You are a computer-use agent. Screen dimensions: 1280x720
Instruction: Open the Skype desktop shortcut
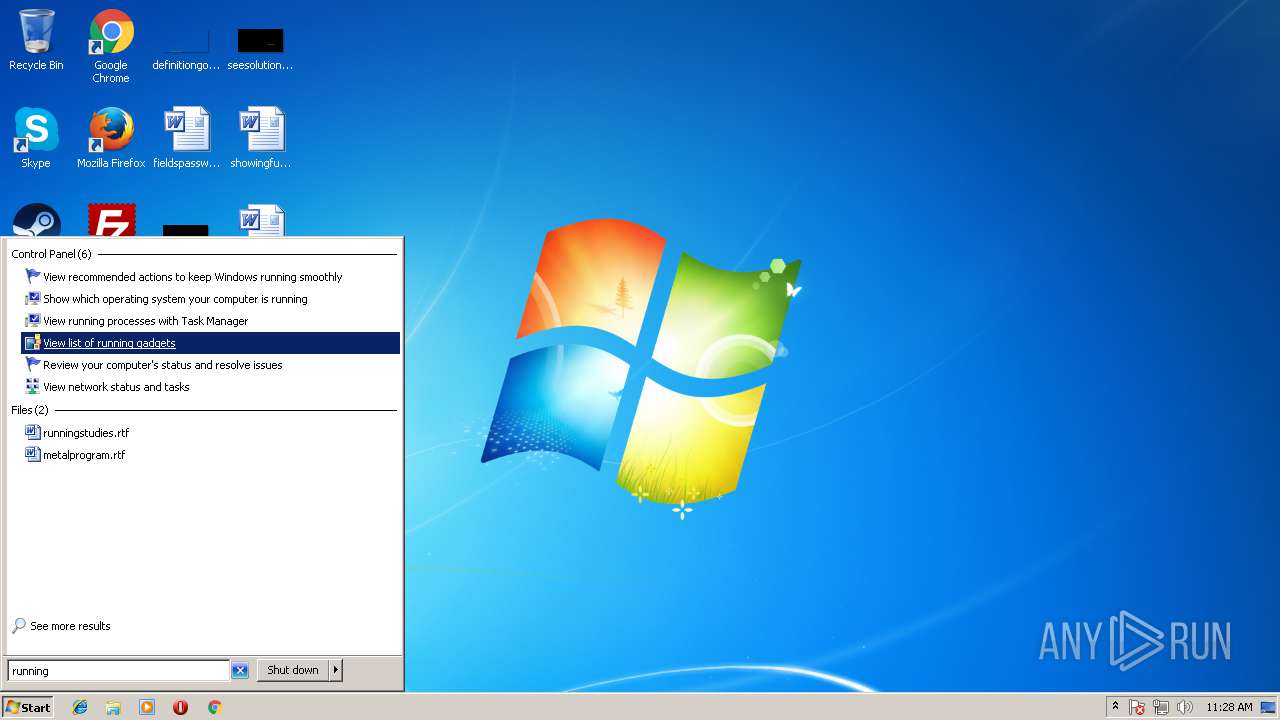click(36, 138)
